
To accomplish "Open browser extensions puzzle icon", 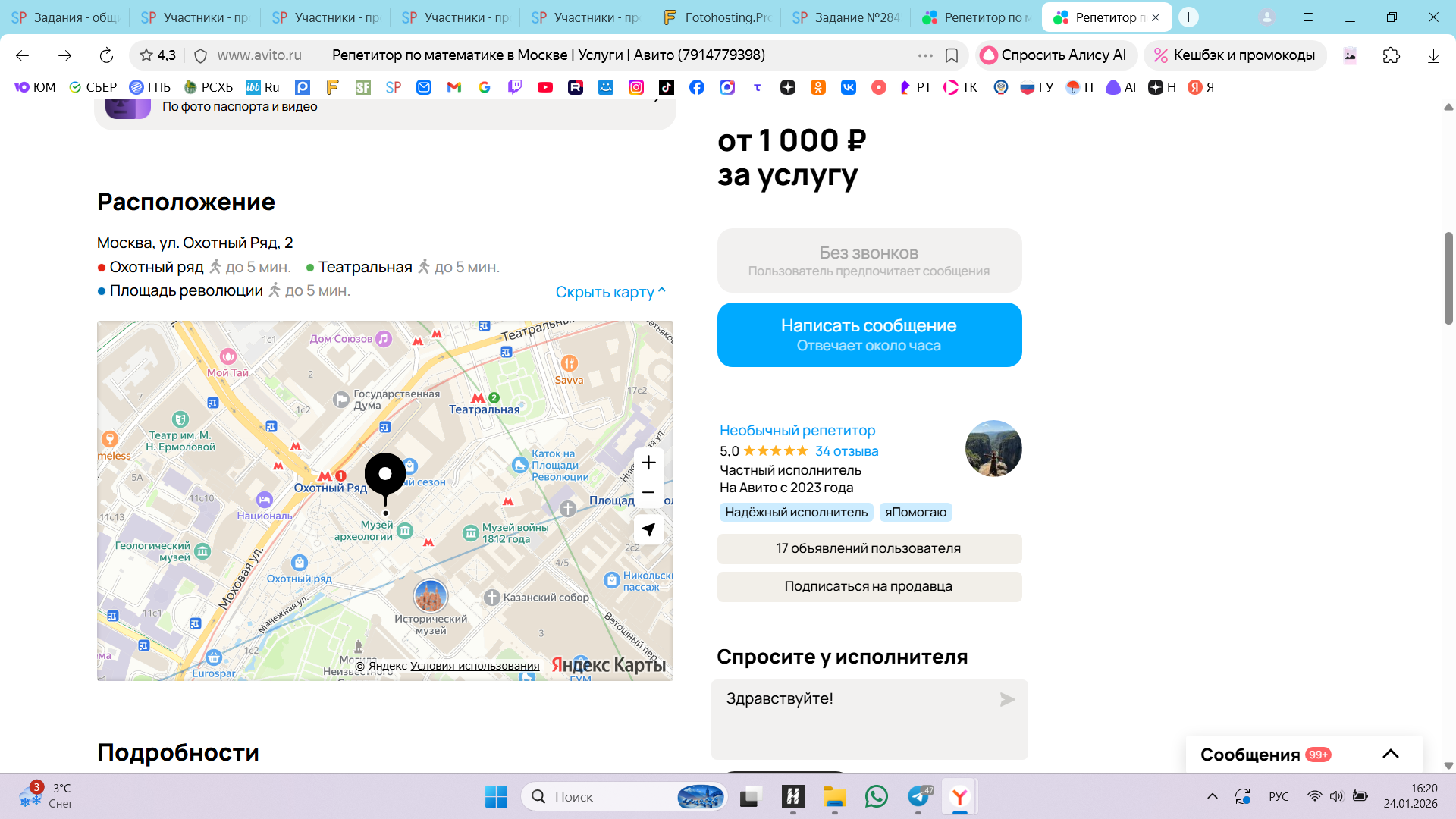I will pos(1392,55).
